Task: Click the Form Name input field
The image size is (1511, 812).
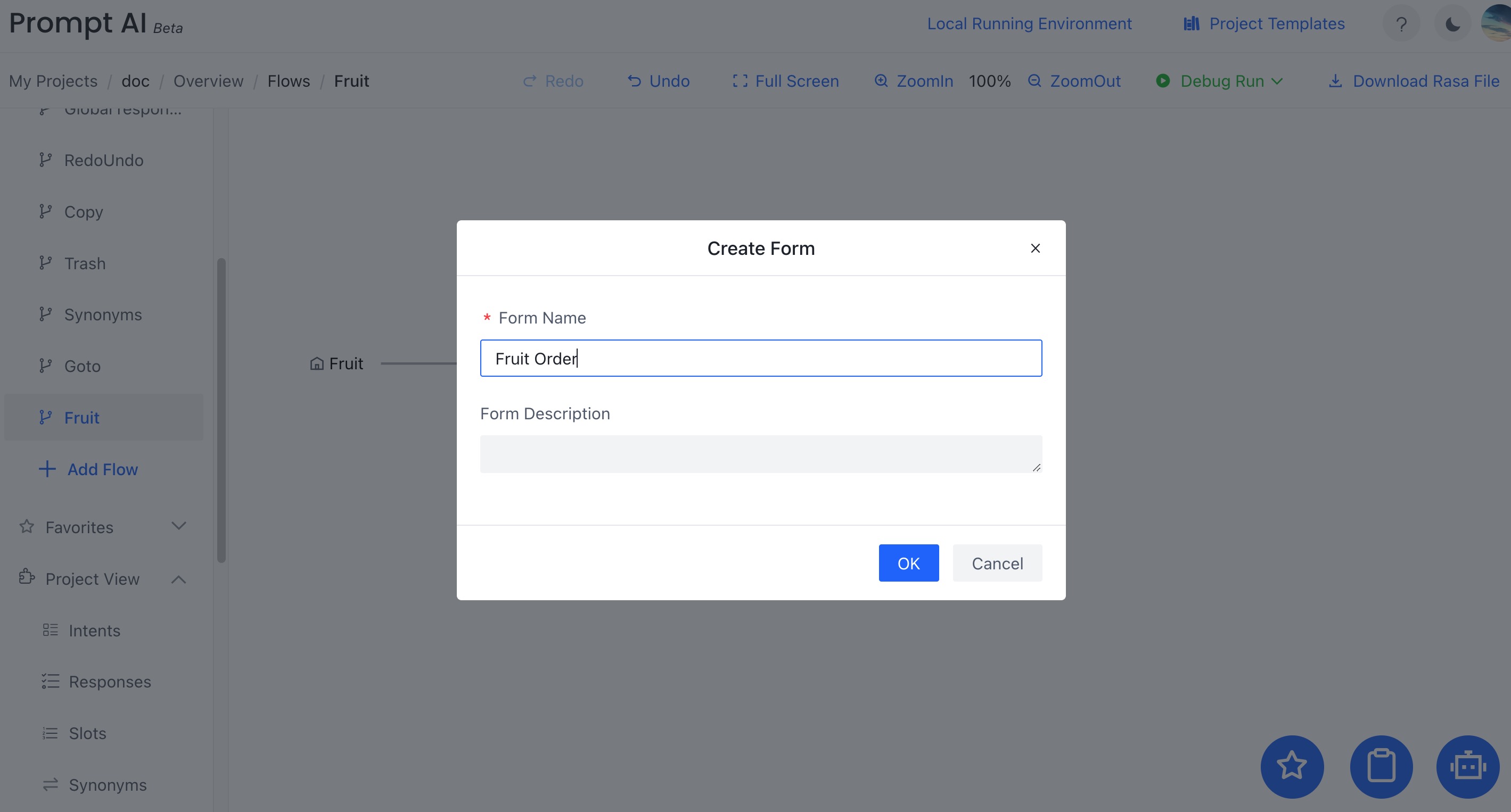Action: tap(761, 358)
